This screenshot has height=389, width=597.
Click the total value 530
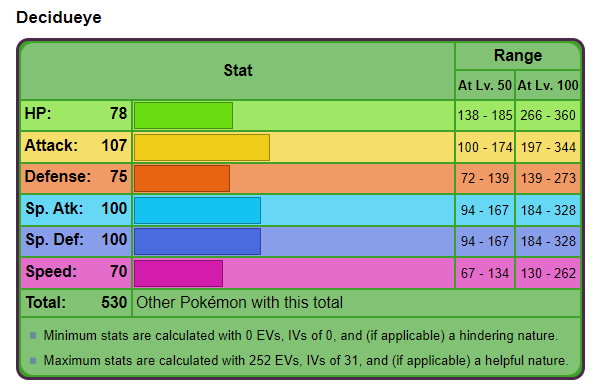[x=114, y=303]
